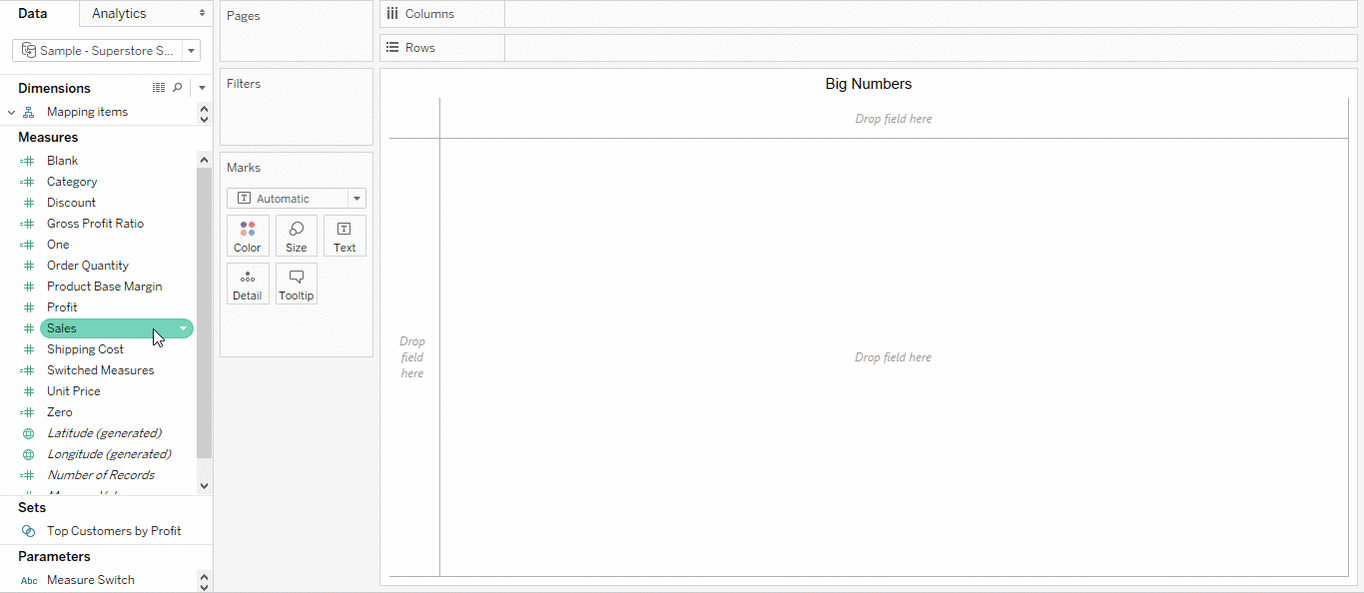This screenshot has width=1364, height=593.
Task: Switch to the Analytics tab
Action: [x=117, y=13]
